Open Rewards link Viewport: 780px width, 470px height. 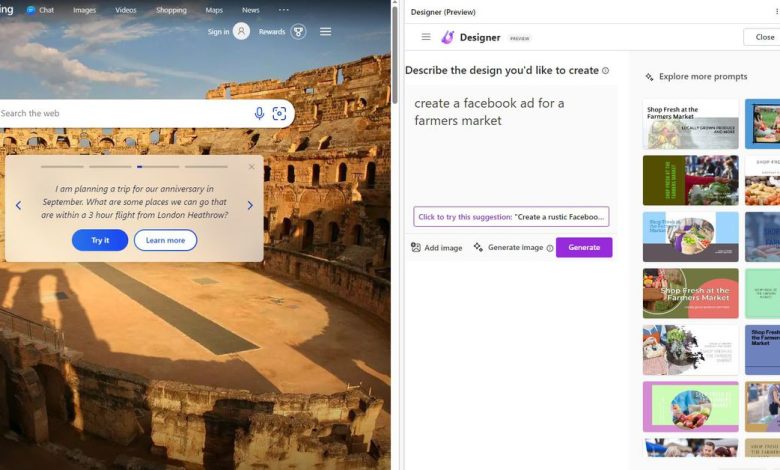point(272,31)
